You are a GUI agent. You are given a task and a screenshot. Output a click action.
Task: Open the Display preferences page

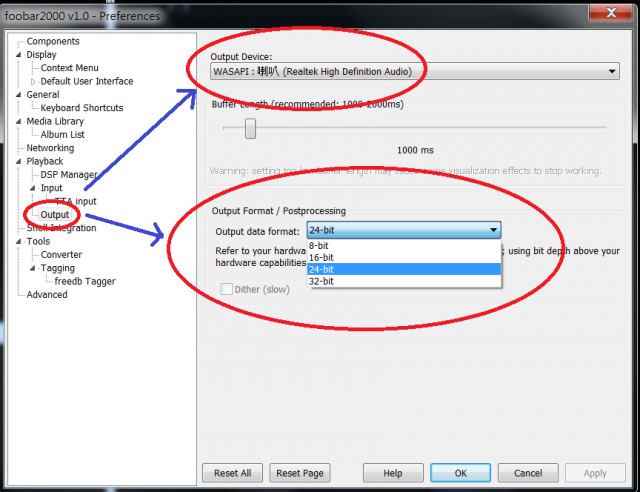coord(41,55)
